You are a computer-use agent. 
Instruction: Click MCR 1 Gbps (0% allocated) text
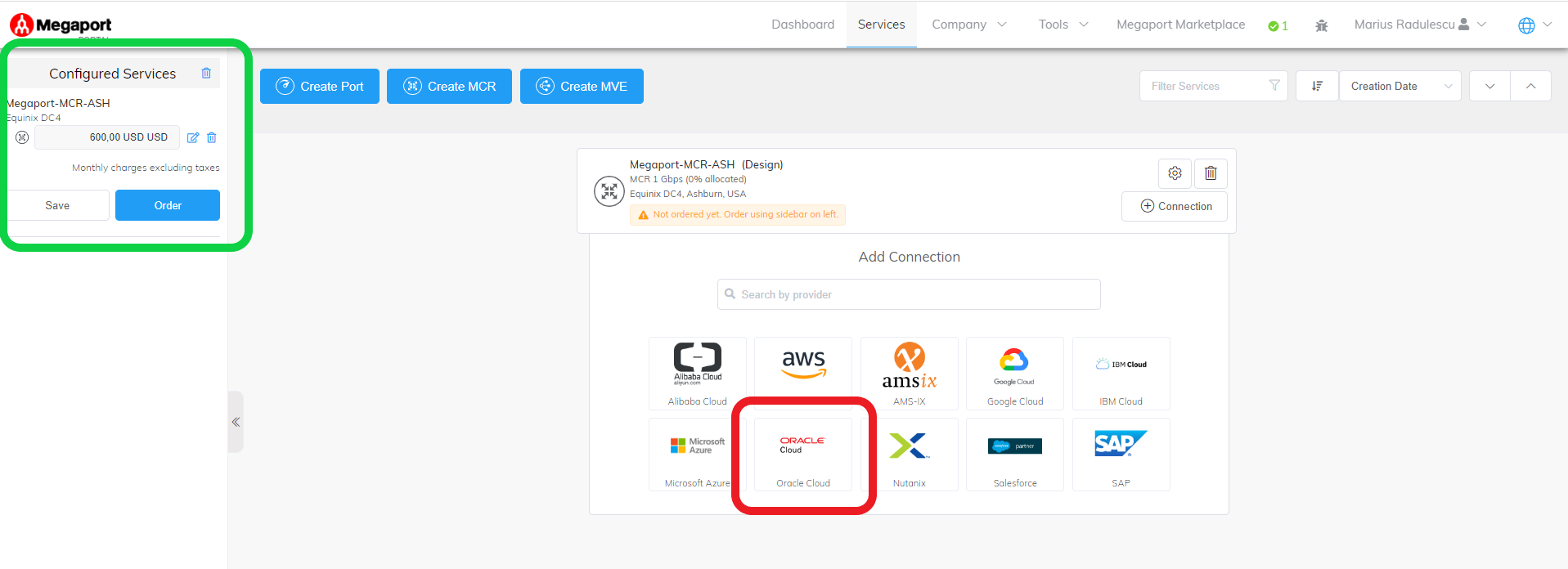point(688,179)
